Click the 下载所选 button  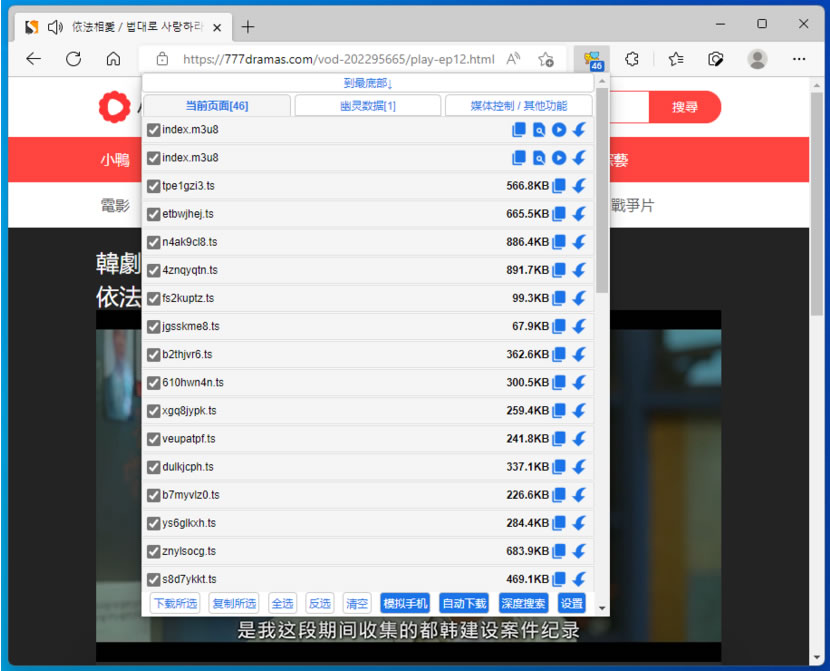pyautogui.click(x=175, y=603)
